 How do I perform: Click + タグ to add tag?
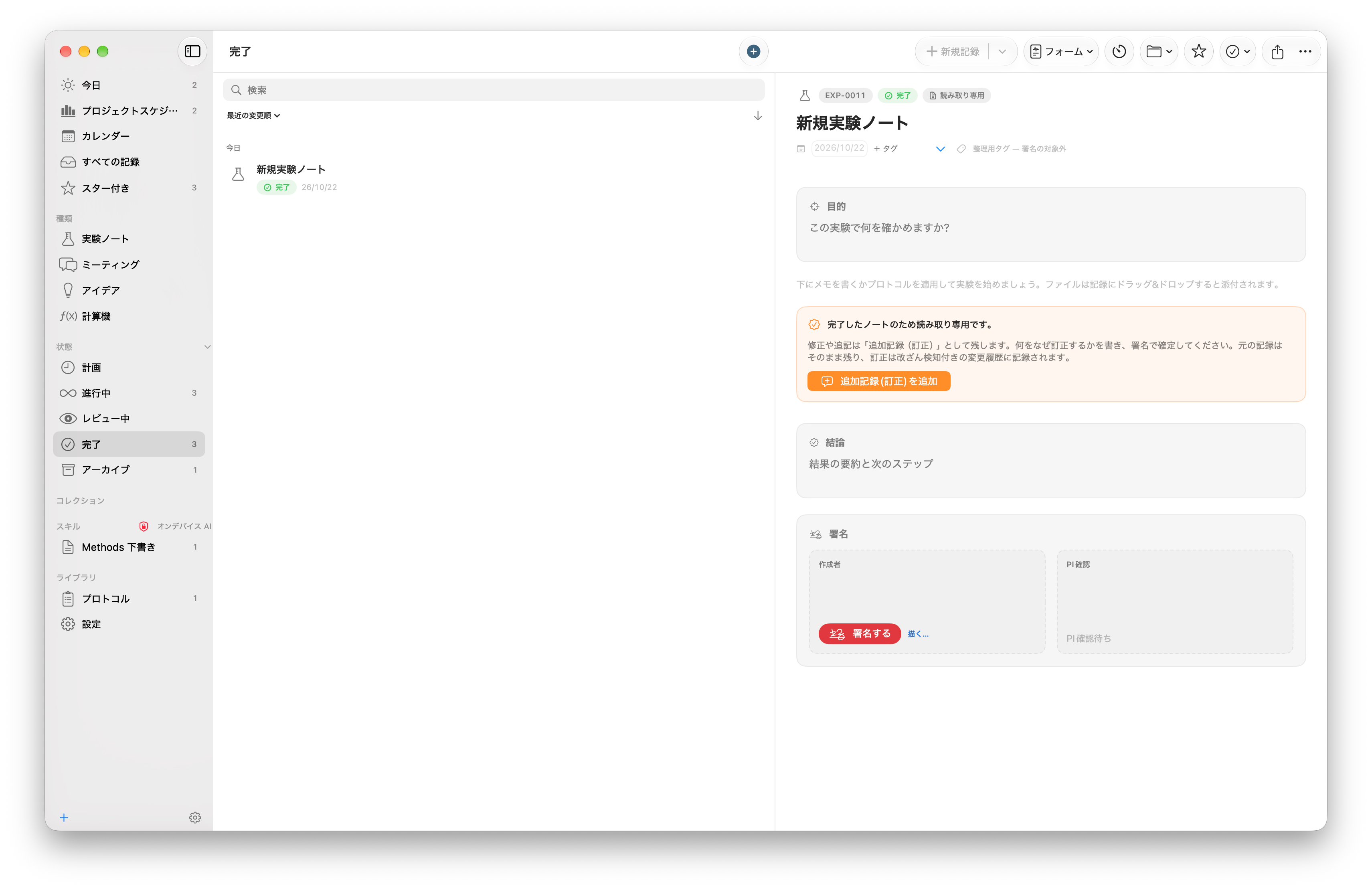click(886, 148)
